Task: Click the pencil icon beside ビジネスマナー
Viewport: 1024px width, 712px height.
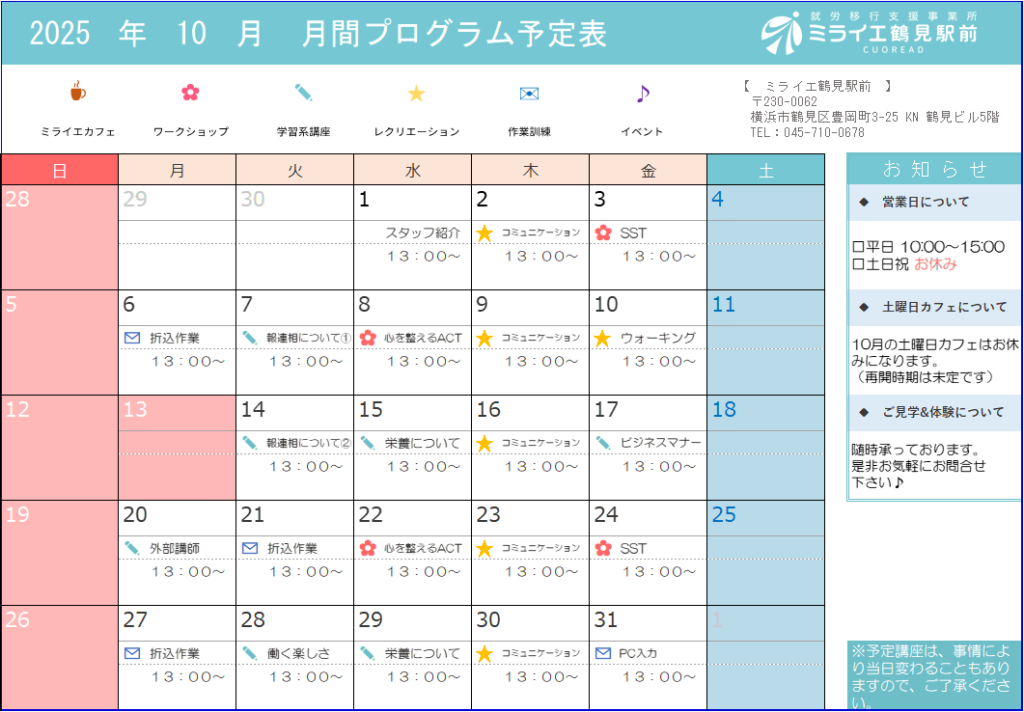Action: (x=603, y=443)
